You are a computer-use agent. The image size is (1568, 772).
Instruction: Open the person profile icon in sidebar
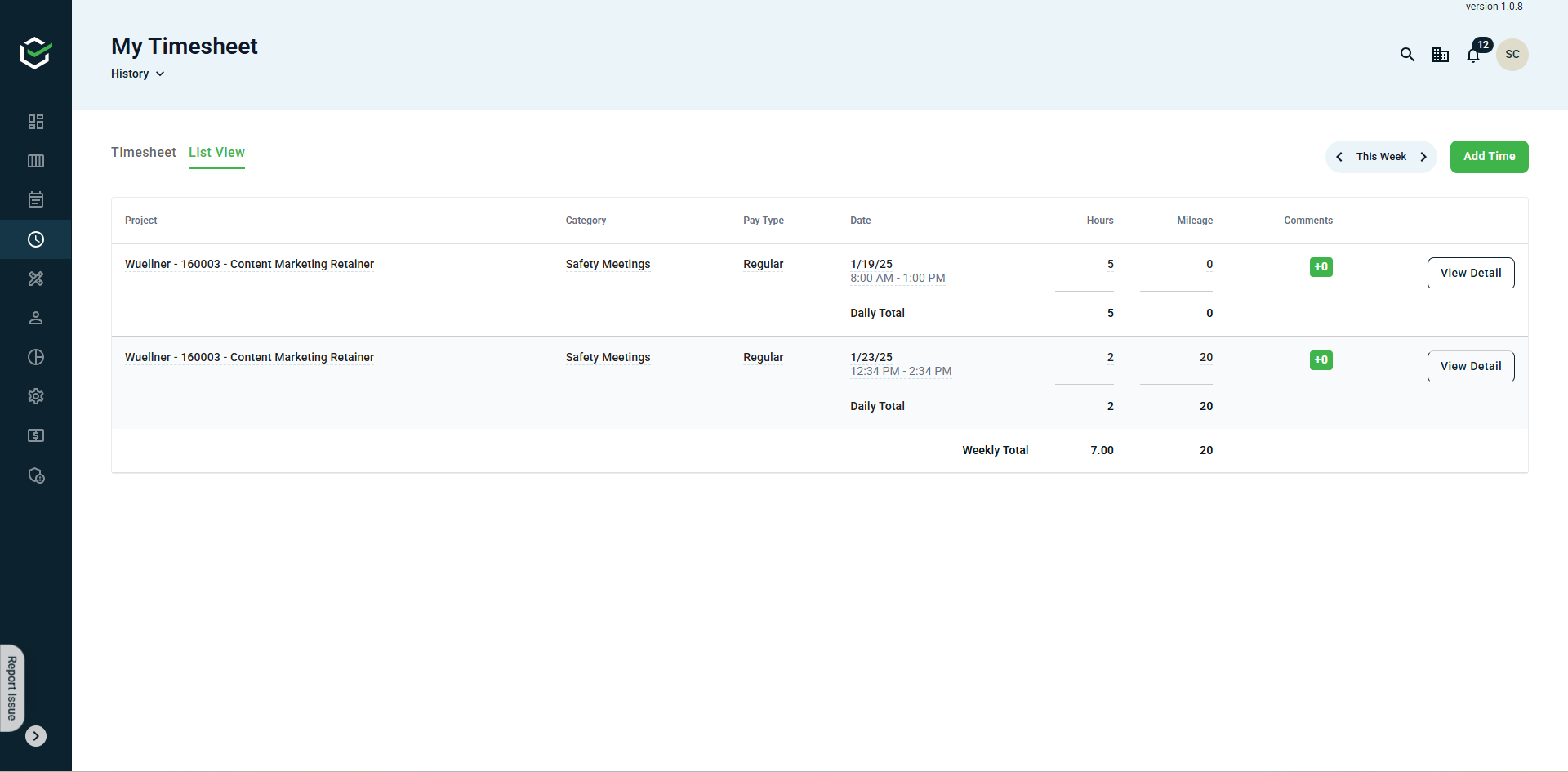click(x=36, y=318)
